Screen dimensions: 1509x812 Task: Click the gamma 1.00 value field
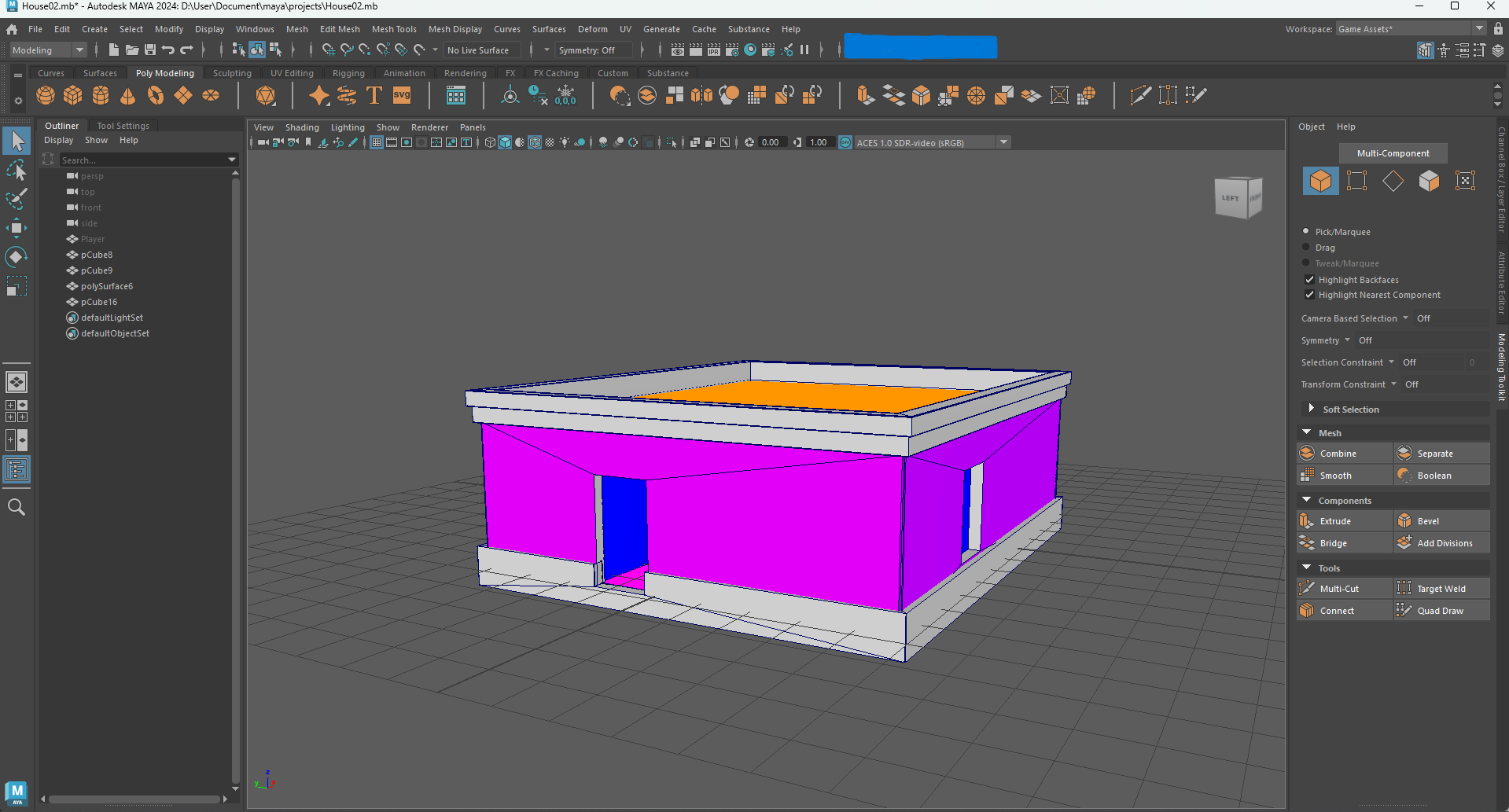820,142
